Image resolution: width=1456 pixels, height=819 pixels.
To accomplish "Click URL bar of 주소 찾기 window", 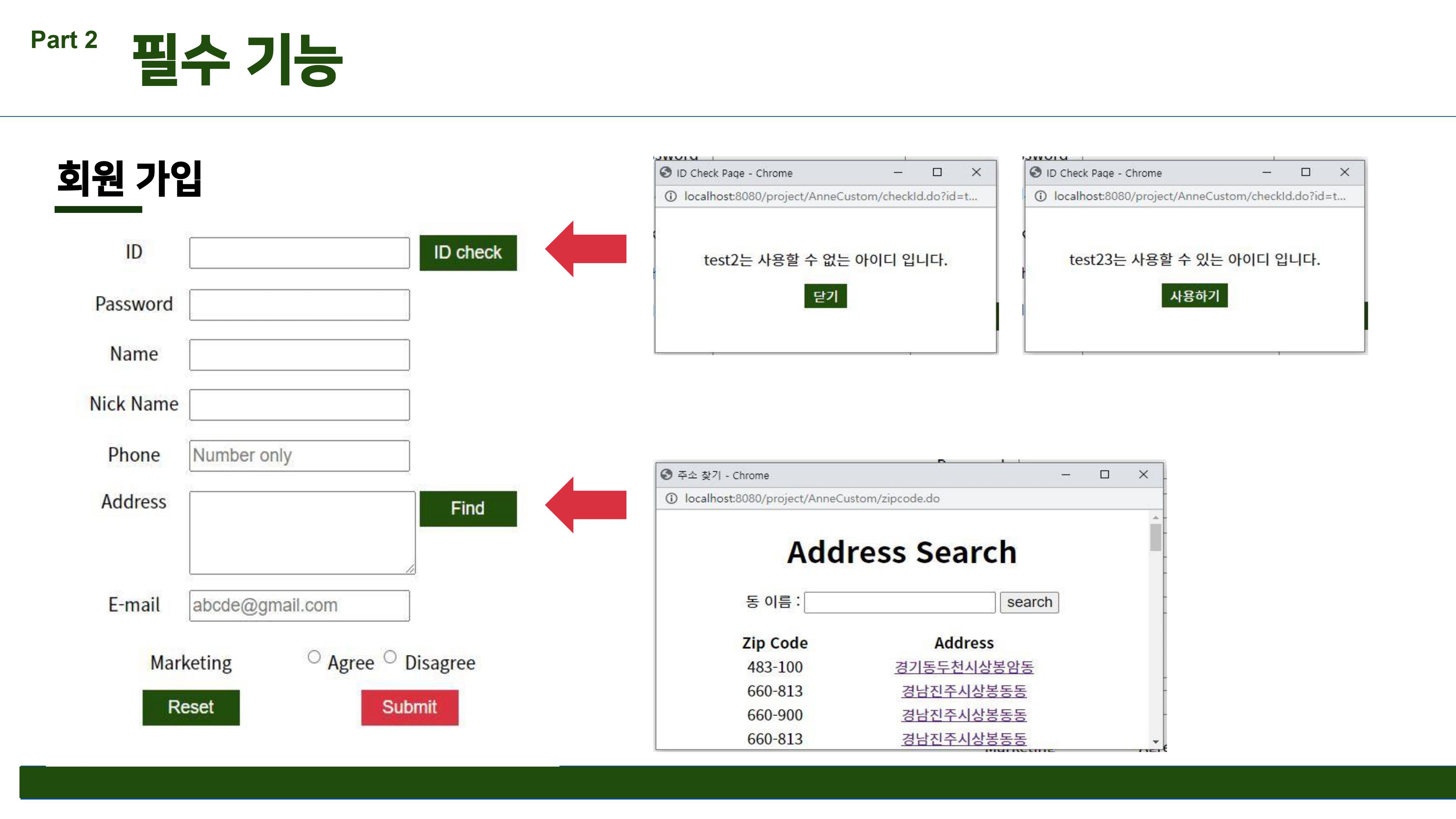I will coord(812,499).
